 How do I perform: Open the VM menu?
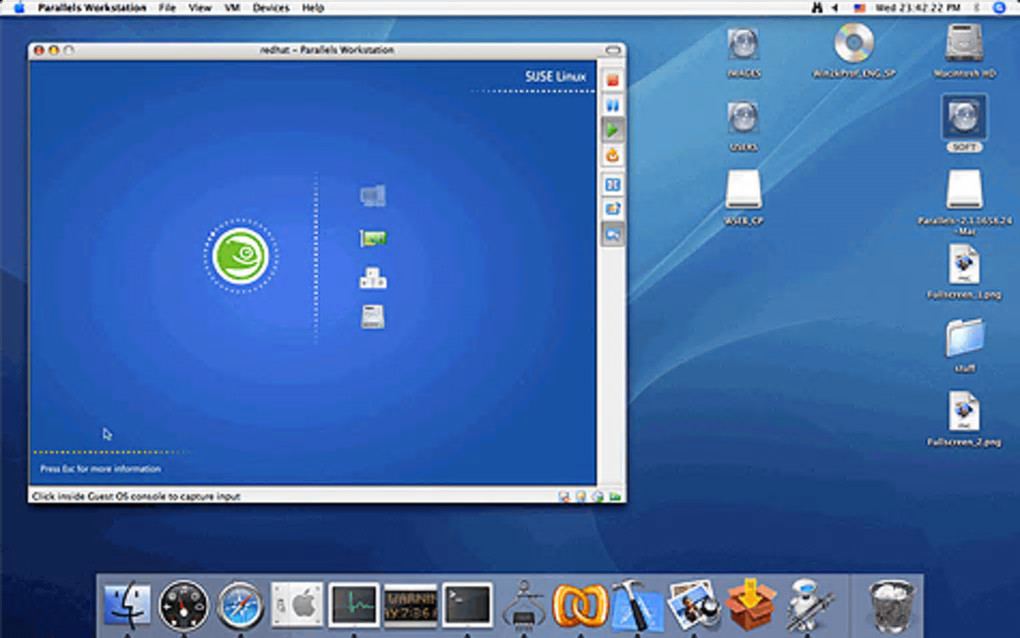(232, 8)
